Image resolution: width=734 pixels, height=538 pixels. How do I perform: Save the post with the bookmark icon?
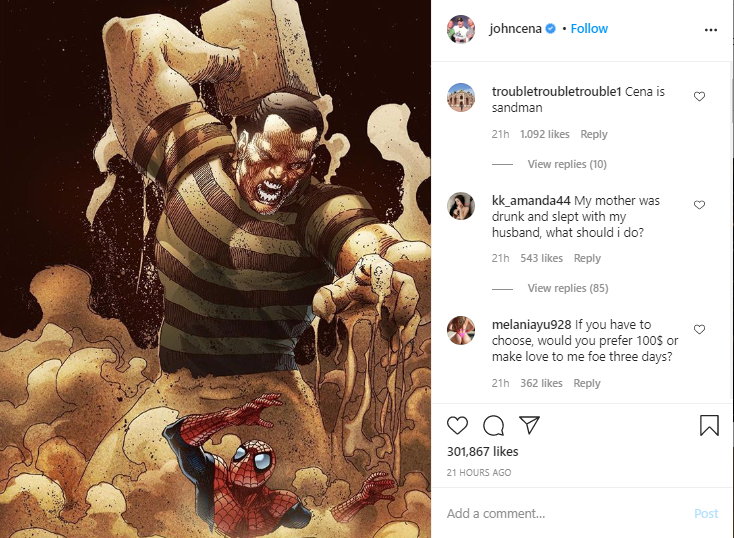[x=709, y=425]
